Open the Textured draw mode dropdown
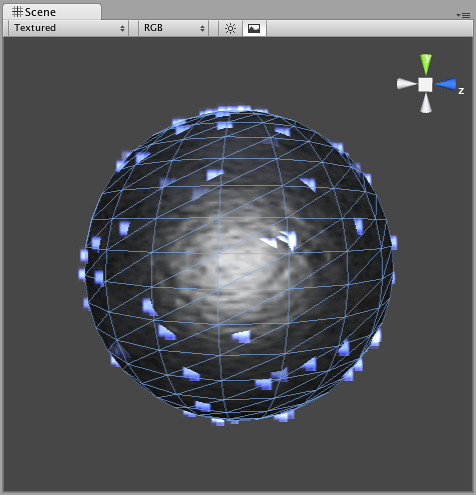The height and width of the screenshot is (495, 476). pyautogui.click(x=69, y=28)
